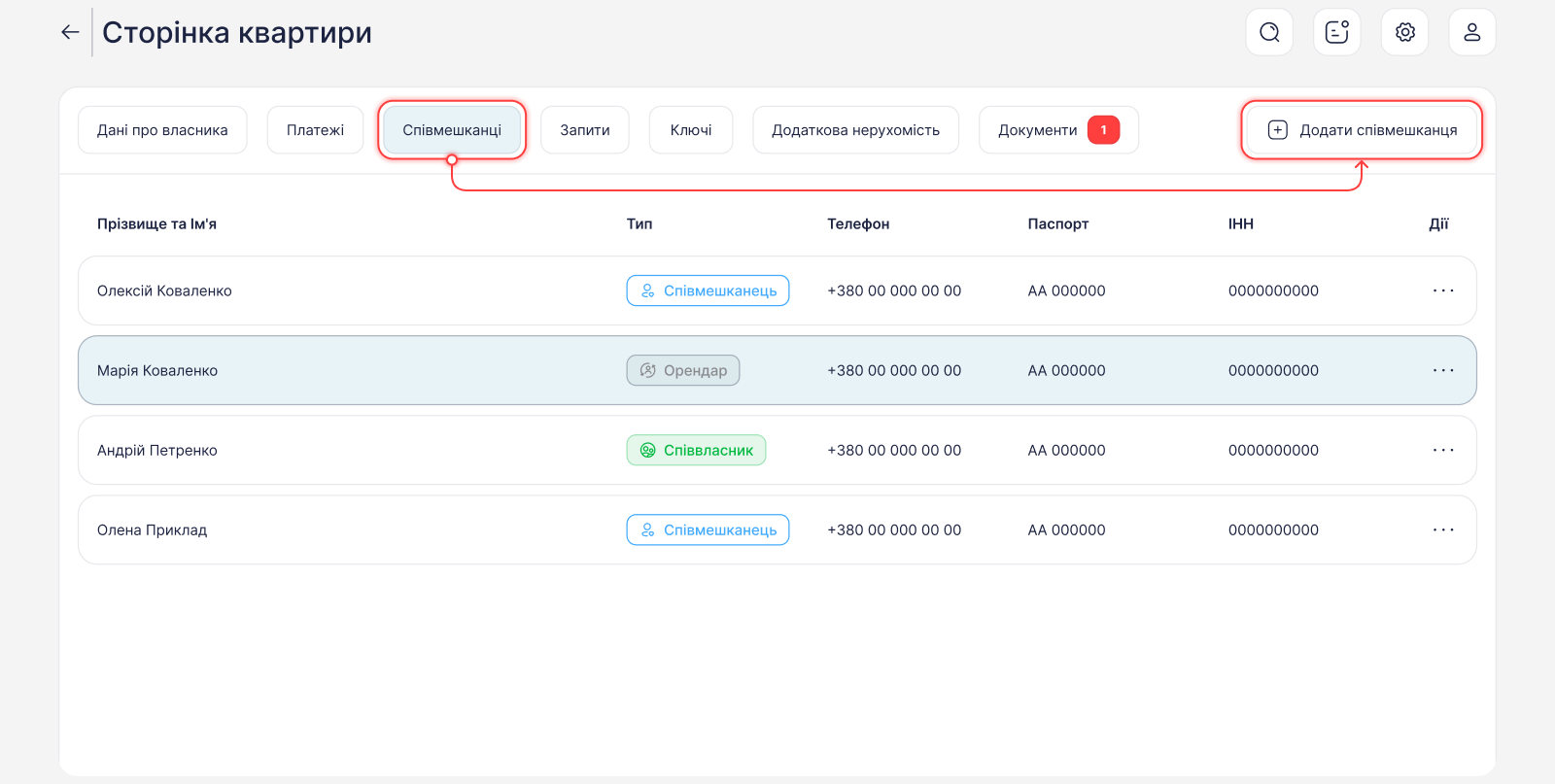Open the Документи tab
The image size is (1555, 784).
(x=1058, y=130)
